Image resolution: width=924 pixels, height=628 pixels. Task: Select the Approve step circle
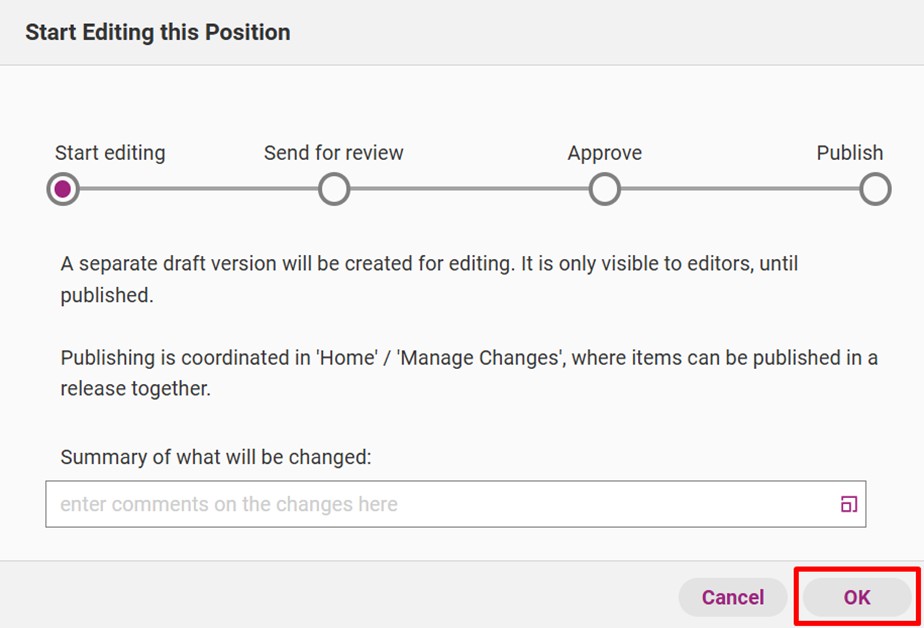(x=605, y=189)
